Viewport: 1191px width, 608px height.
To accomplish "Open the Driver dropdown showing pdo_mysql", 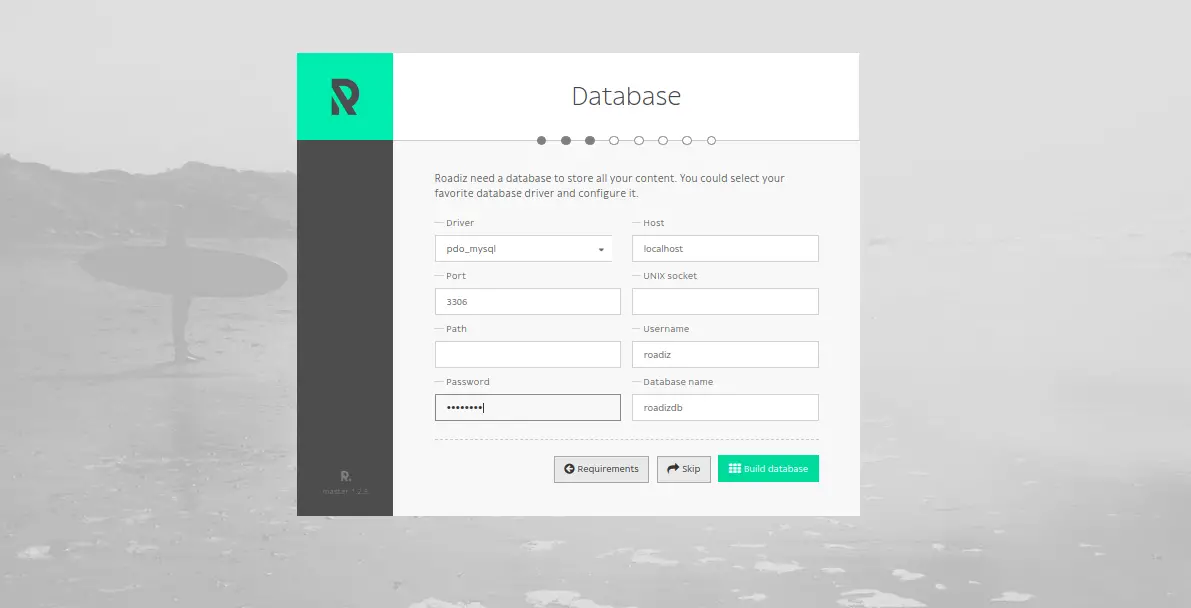I will pos(523,249).
